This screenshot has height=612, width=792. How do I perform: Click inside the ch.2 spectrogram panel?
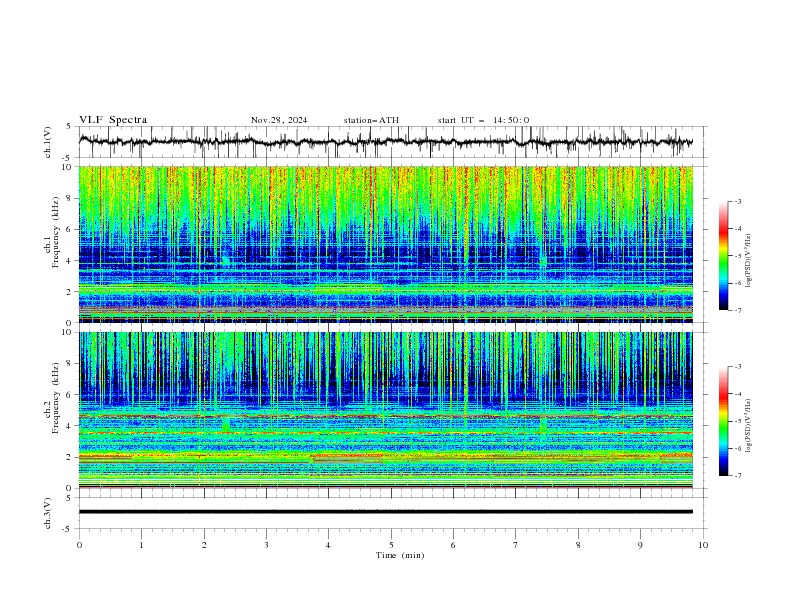[385, 410]
